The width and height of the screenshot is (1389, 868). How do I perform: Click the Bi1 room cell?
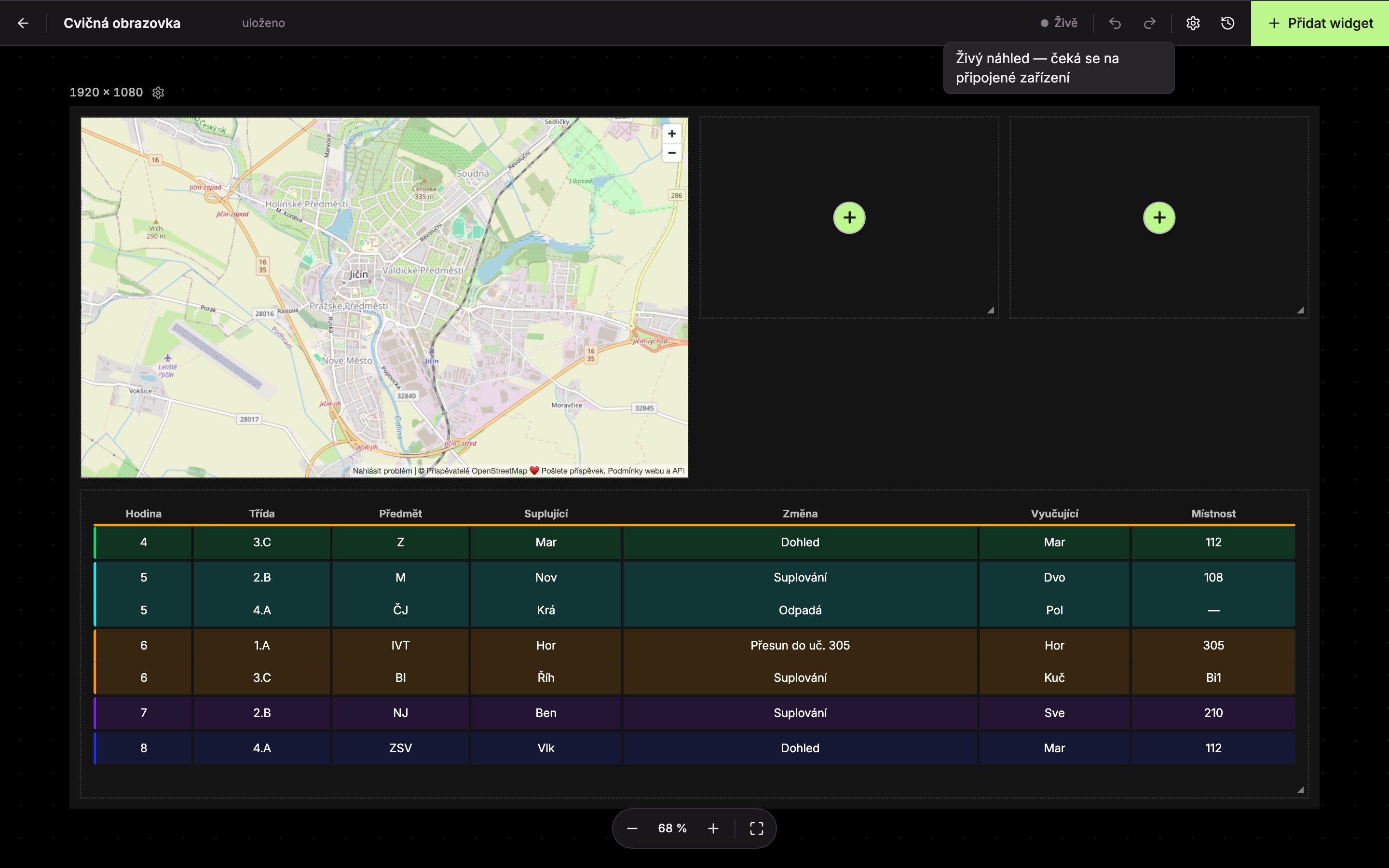click(1213, 678)
